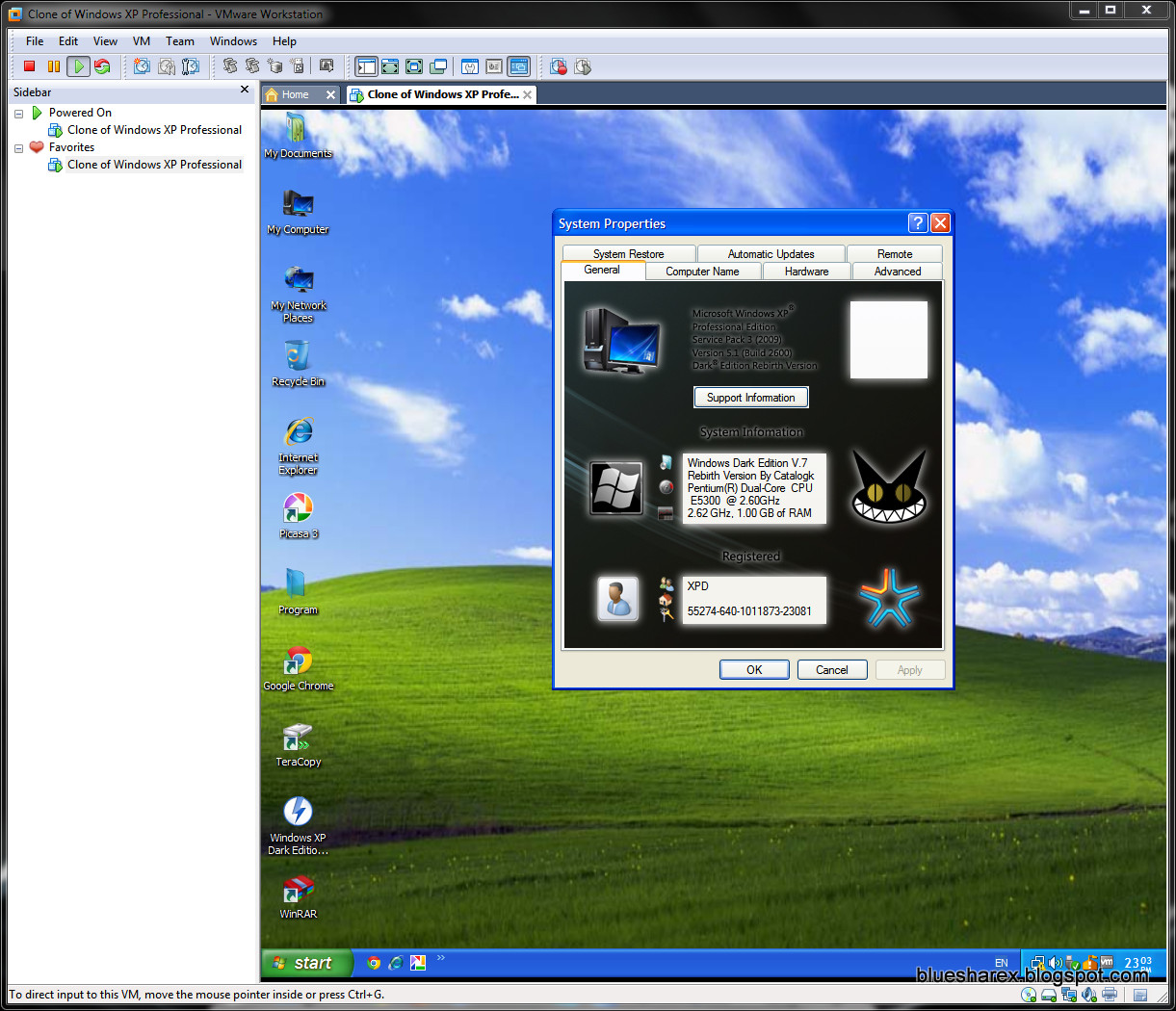This screenshot has height=1011, width=1176.
Task: Open the Help menu
Action: [284, 41]
